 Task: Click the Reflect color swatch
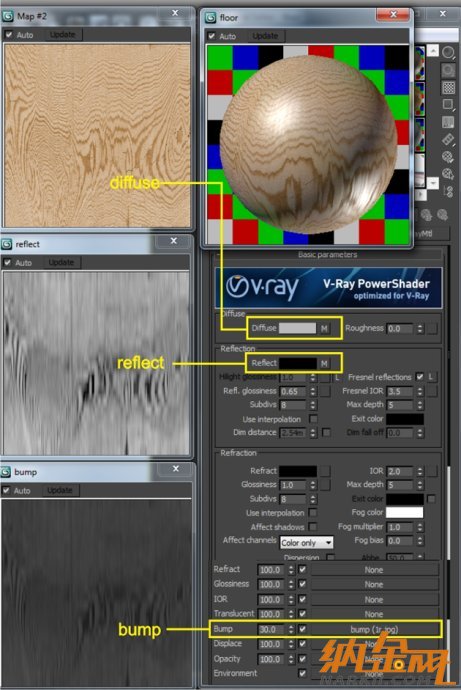click(x=298, y=363)
